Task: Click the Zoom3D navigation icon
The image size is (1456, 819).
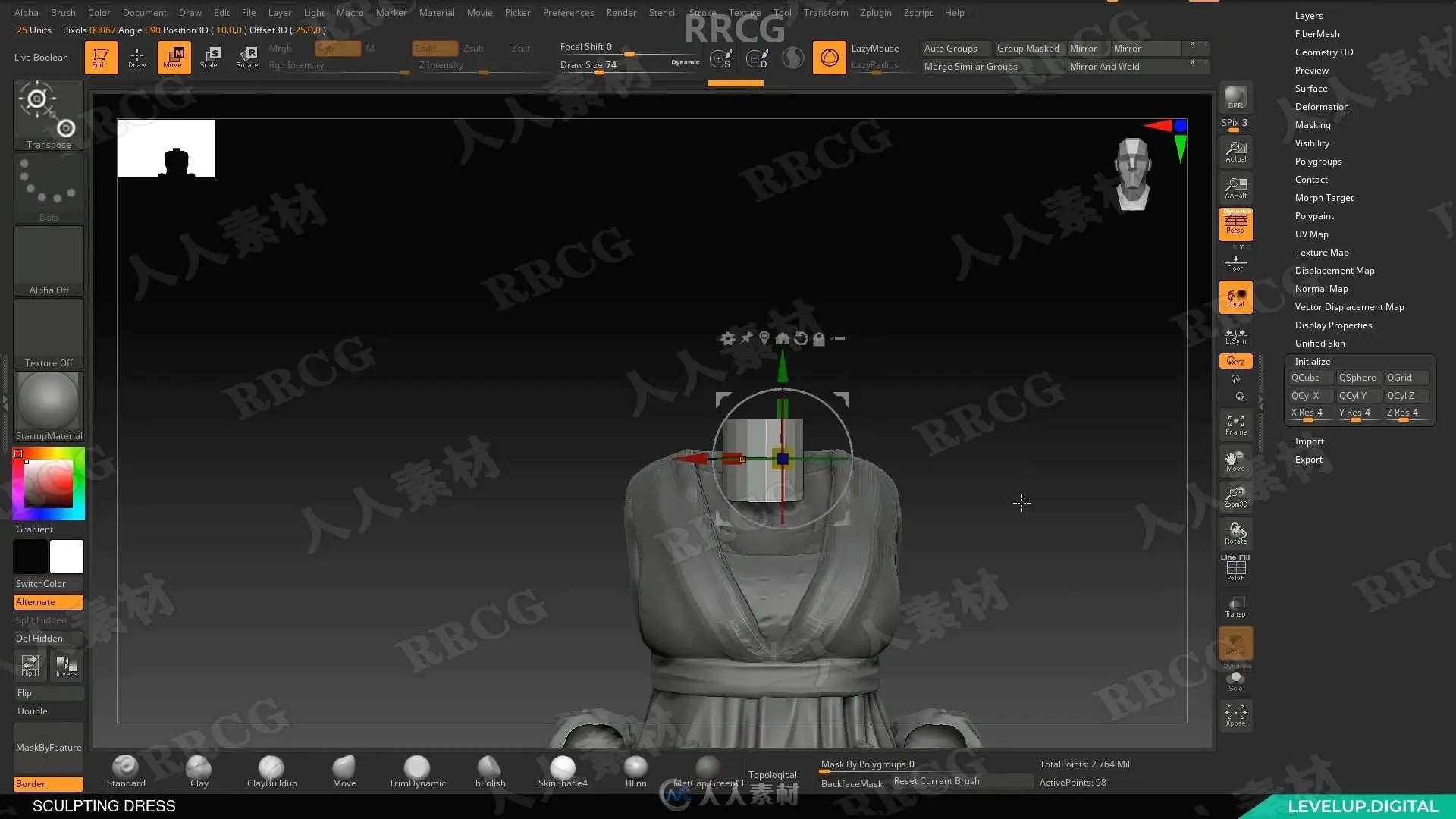Action: (1235, 497)
